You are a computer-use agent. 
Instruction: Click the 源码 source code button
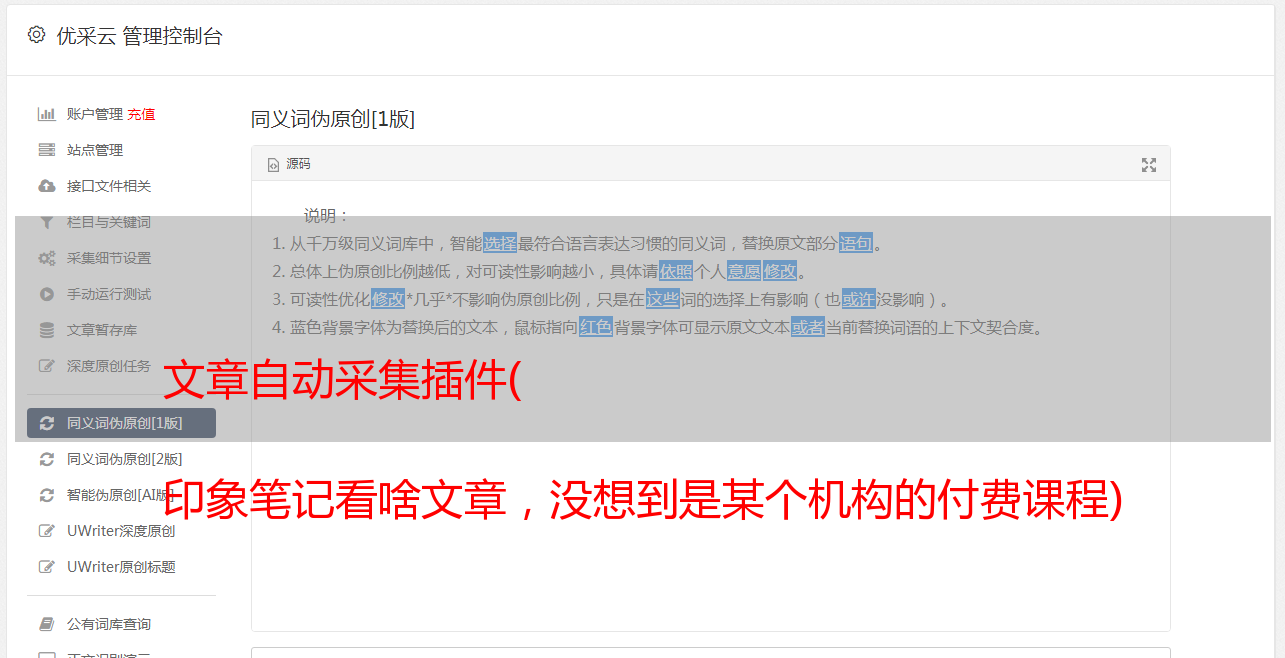click(x=289, y=164)
